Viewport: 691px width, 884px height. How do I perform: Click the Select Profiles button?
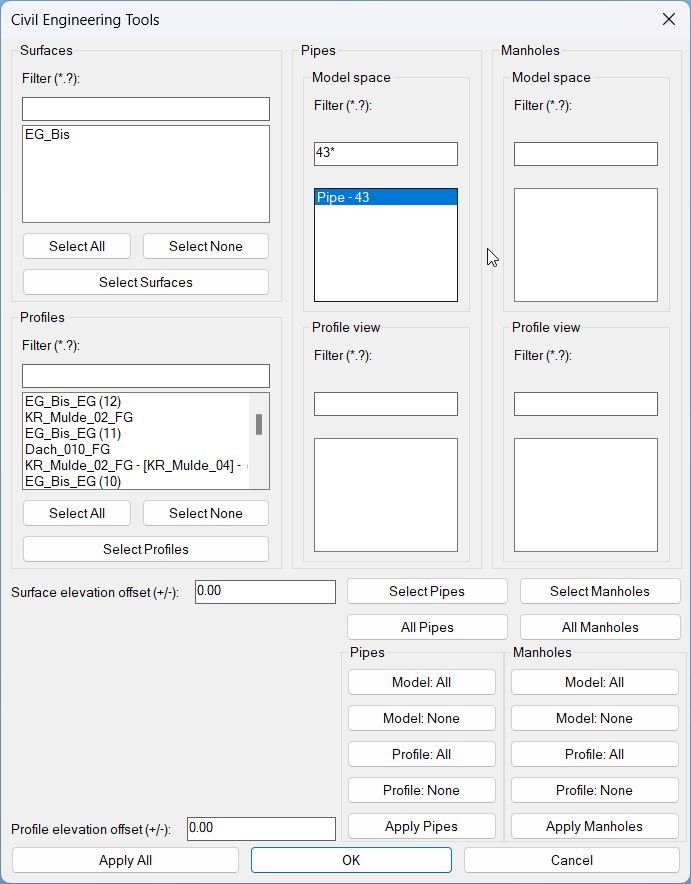click(x=146, y=549)
